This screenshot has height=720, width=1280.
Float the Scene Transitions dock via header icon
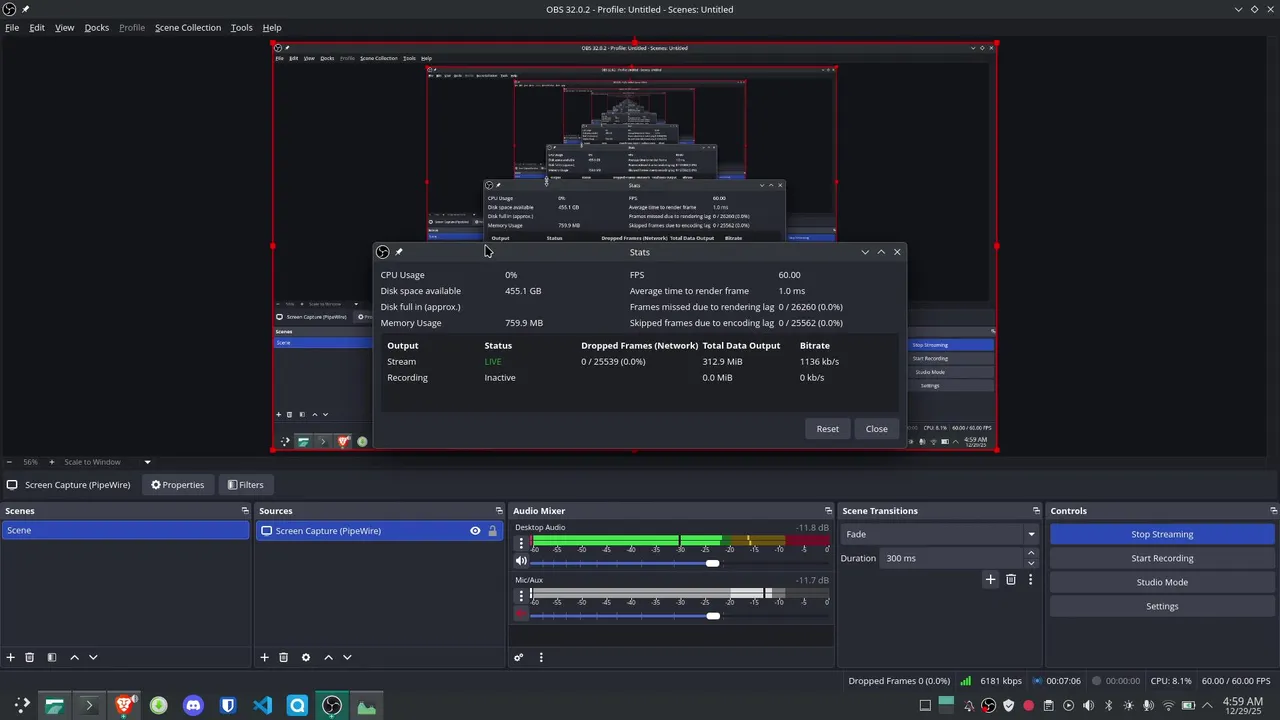tap(1036, 511)
